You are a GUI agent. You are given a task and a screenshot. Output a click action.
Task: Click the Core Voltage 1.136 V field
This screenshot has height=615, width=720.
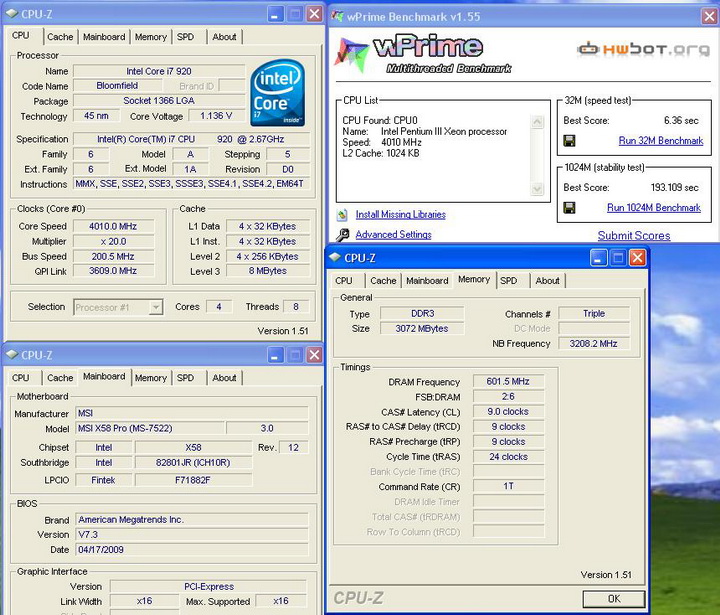click(x=216, y=116)
